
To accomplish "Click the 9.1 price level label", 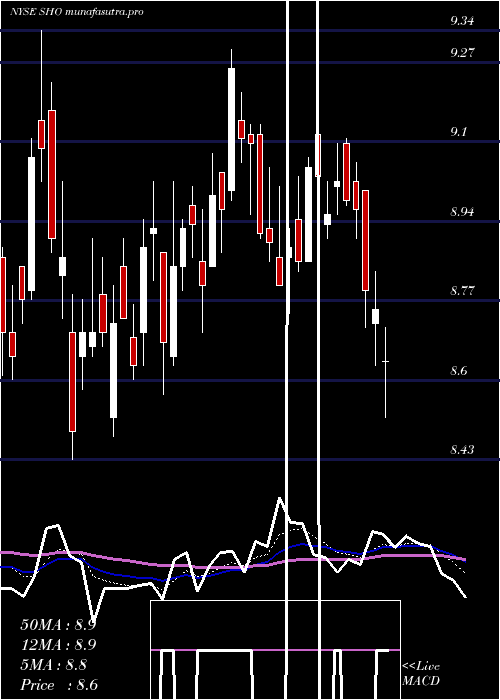I will click(459, 132).
